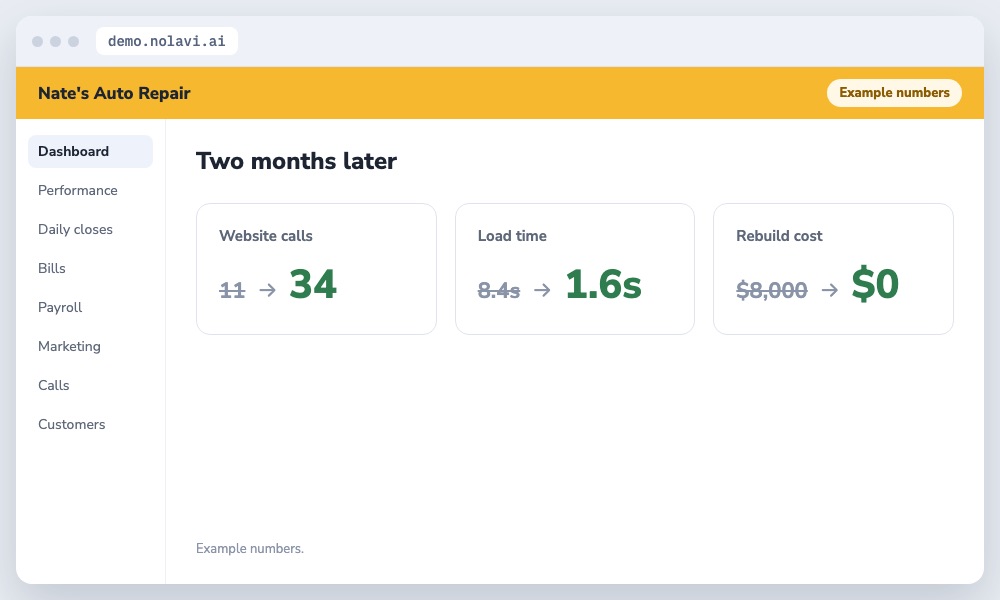Click the Example numbers. footnote
1000x600 pixels.
[250, 548]
